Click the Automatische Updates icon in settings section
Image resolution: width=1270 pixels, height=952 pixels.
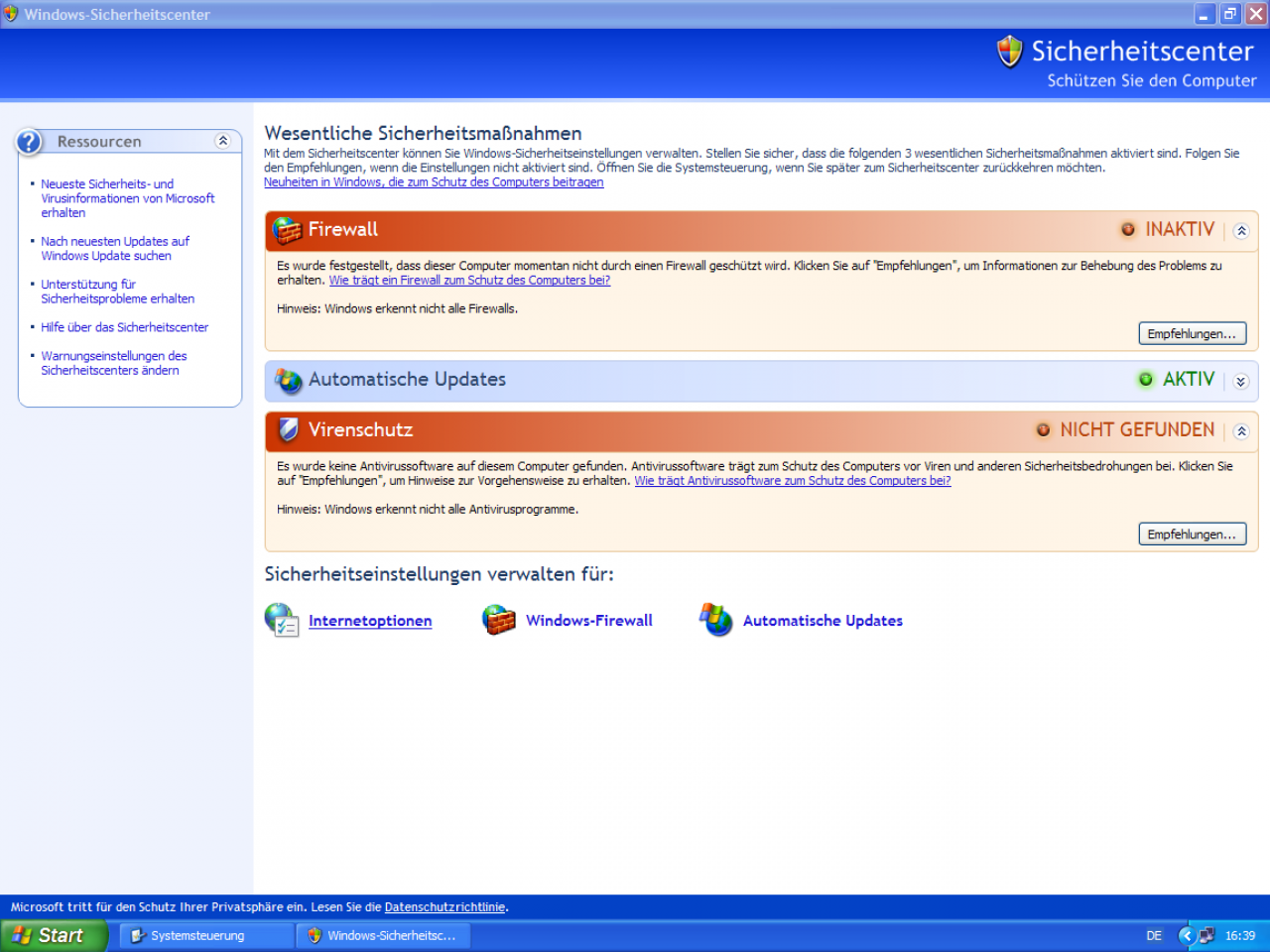715,620
